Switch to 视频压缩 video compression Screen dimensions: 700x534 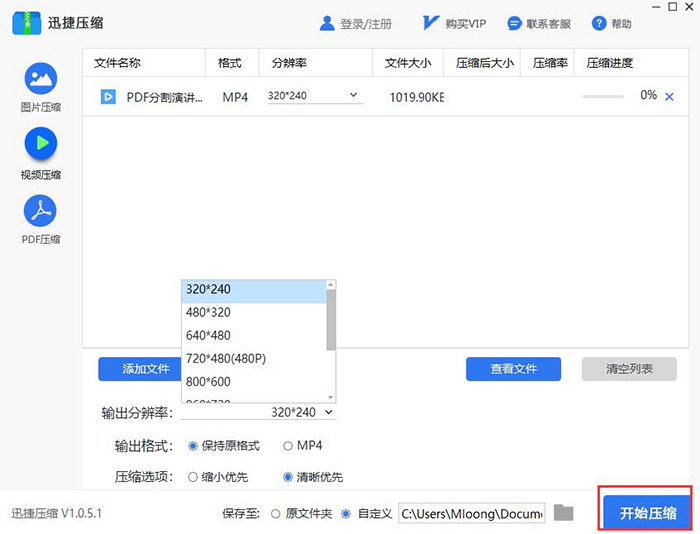coord(41,153)
